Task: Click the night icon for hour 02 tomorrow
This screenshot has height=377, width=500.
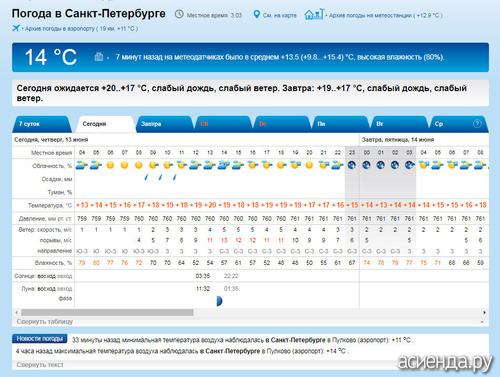Action: [395, 165]
